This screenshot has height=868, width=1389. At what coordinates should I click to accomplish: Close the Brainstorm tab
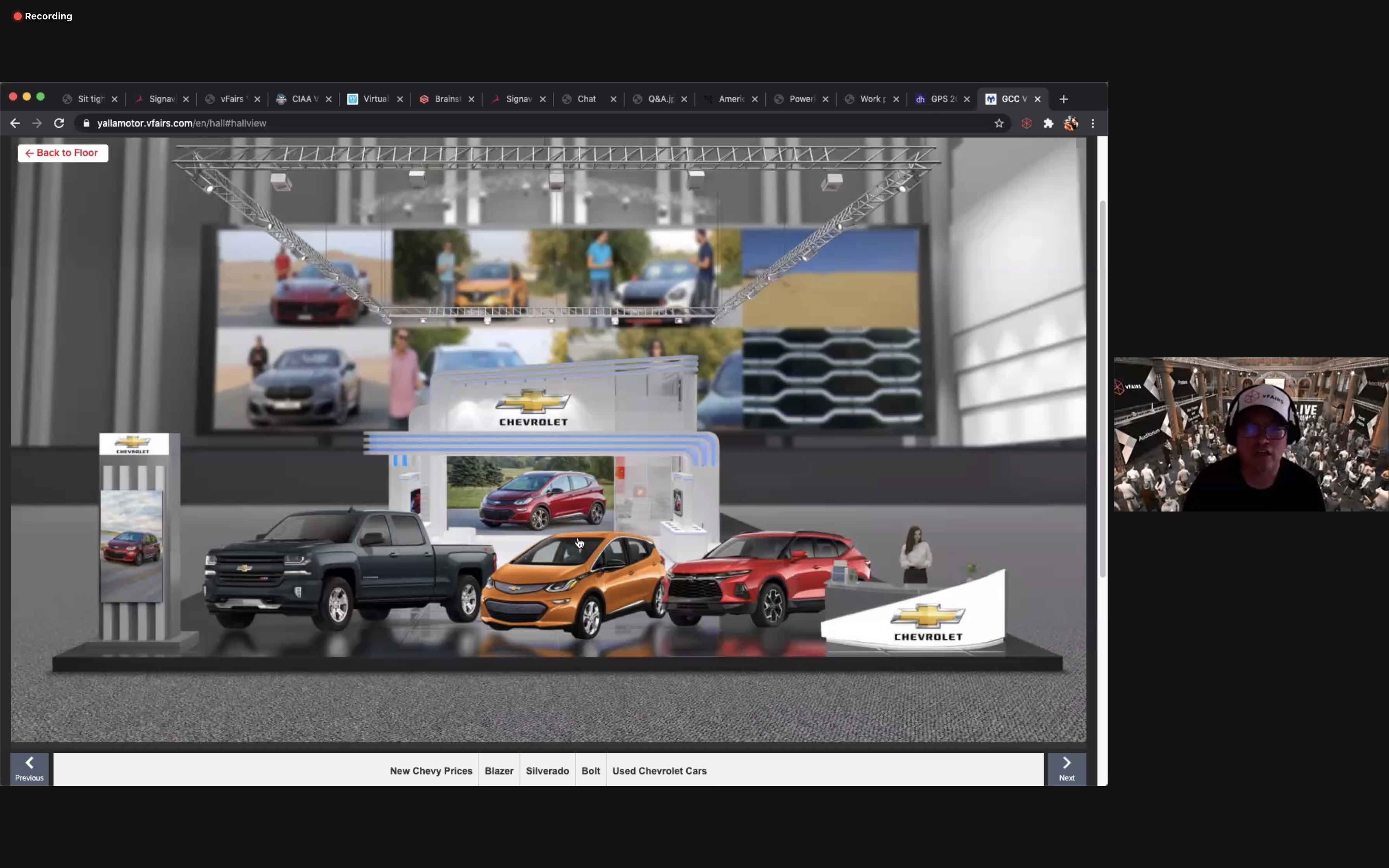pos(471,99)
